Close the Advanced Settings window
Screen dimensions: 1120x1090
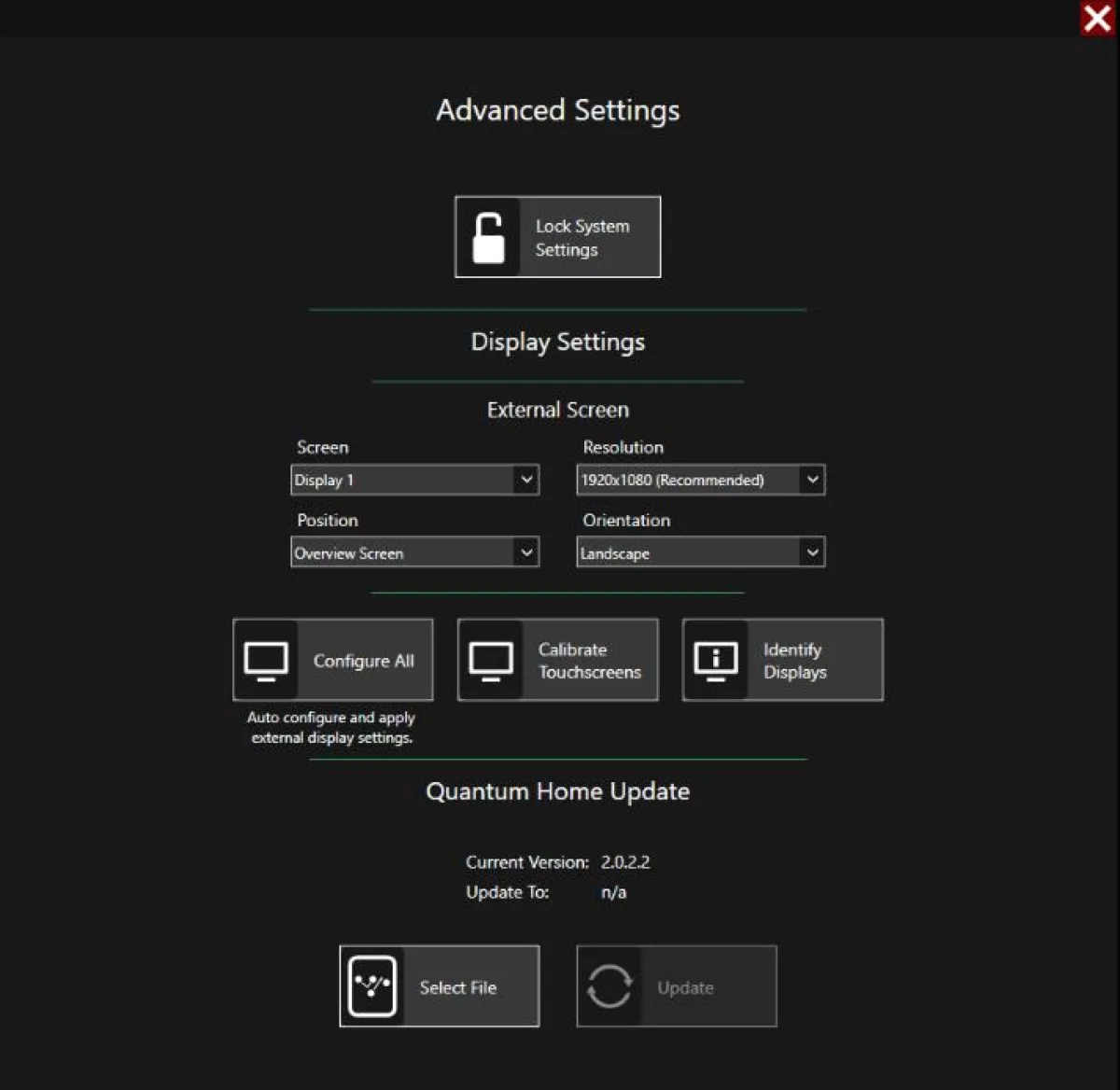[x=1098, y=18]
